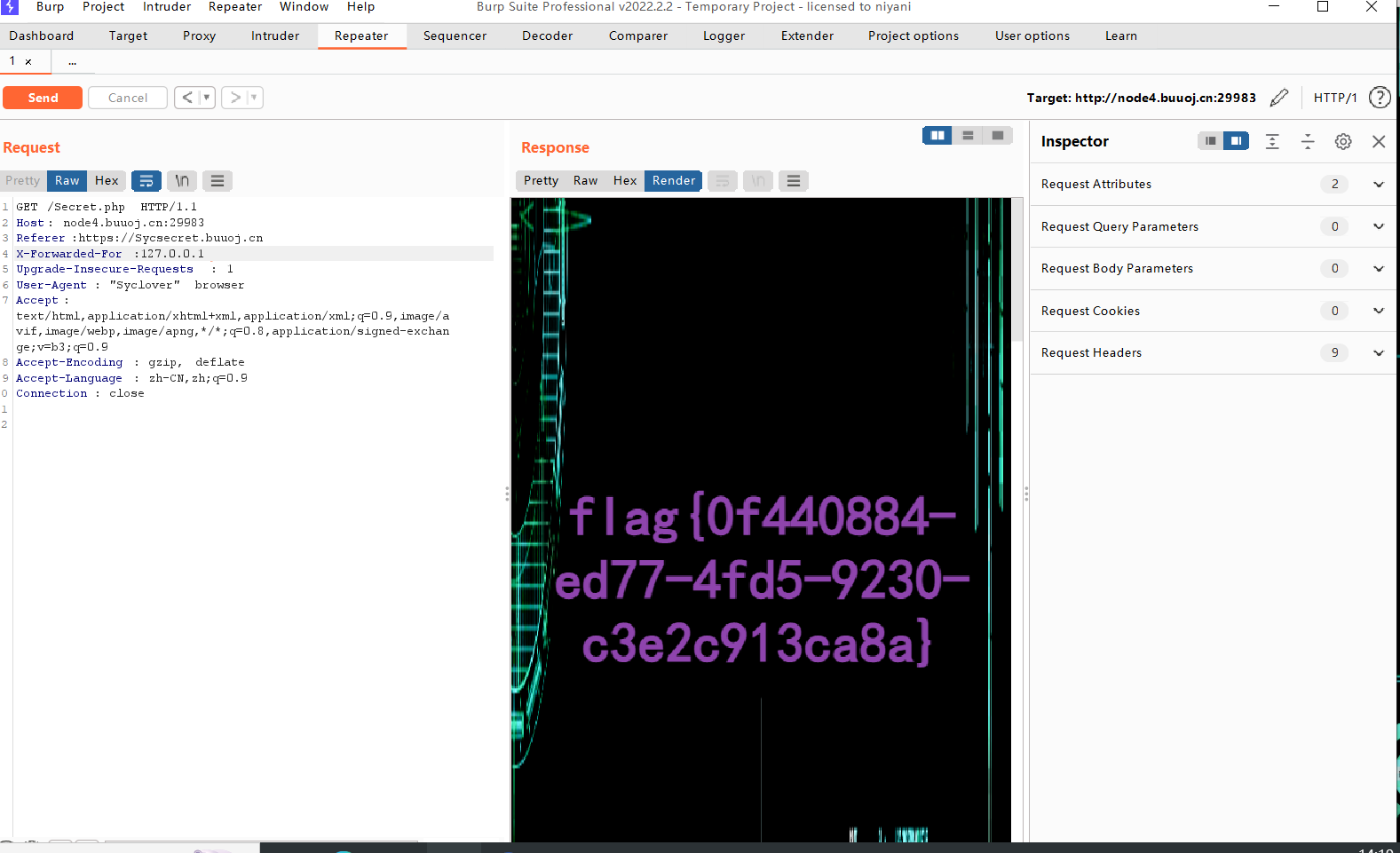Viewport: 1400px width, 853px height.
Task: Close the Inspector panel
Action: pyautogui.click(x=1379, y=141)
